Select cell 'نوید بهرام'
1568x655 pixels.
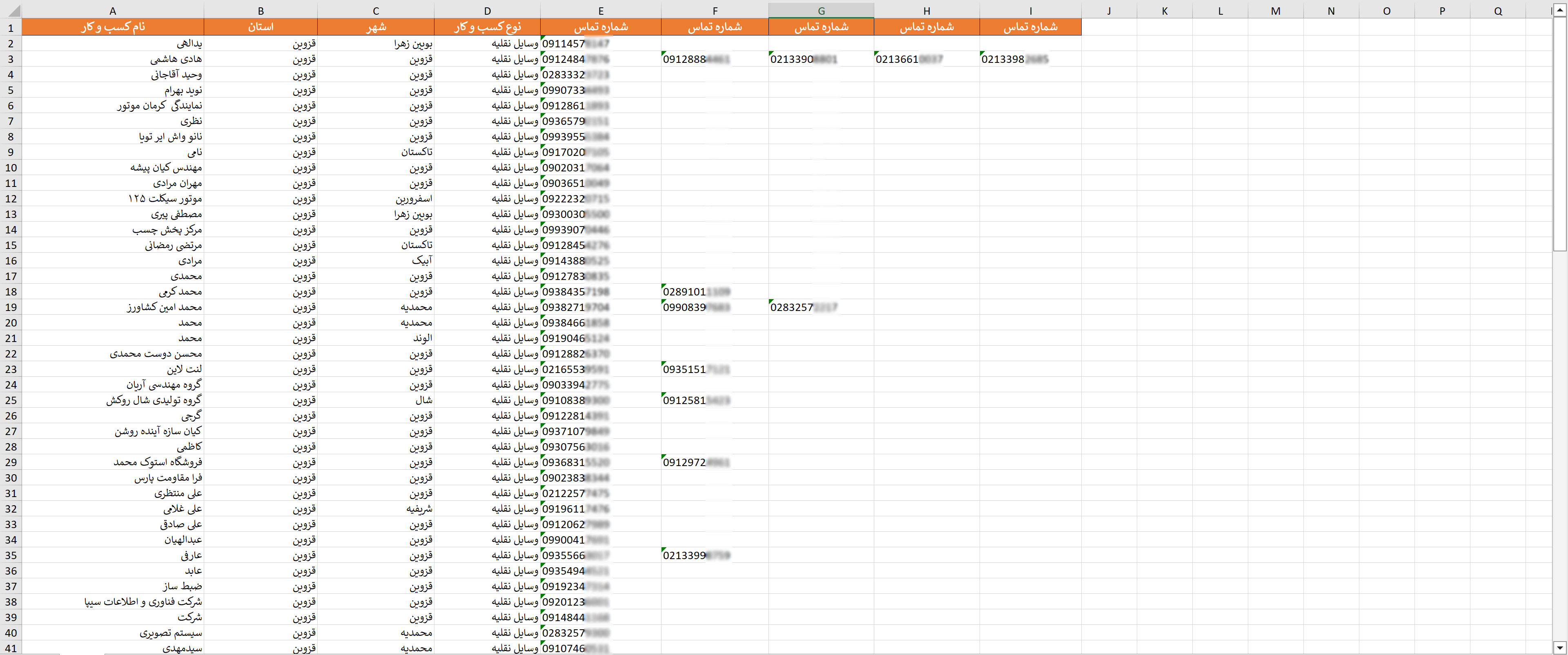113,90
